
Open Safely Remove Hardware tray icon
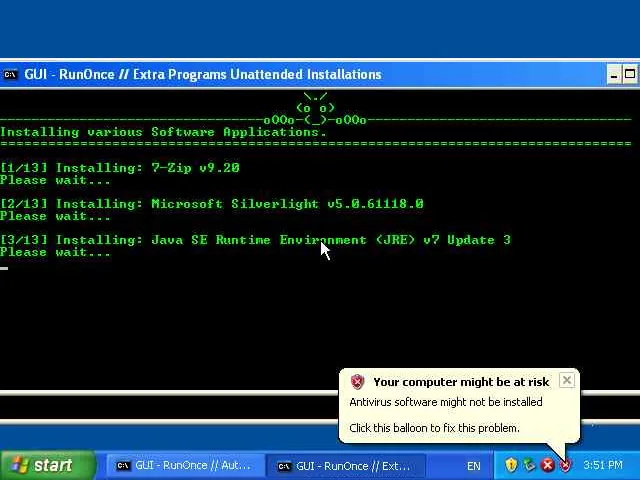pyautogui.click(x=529, y=465)
